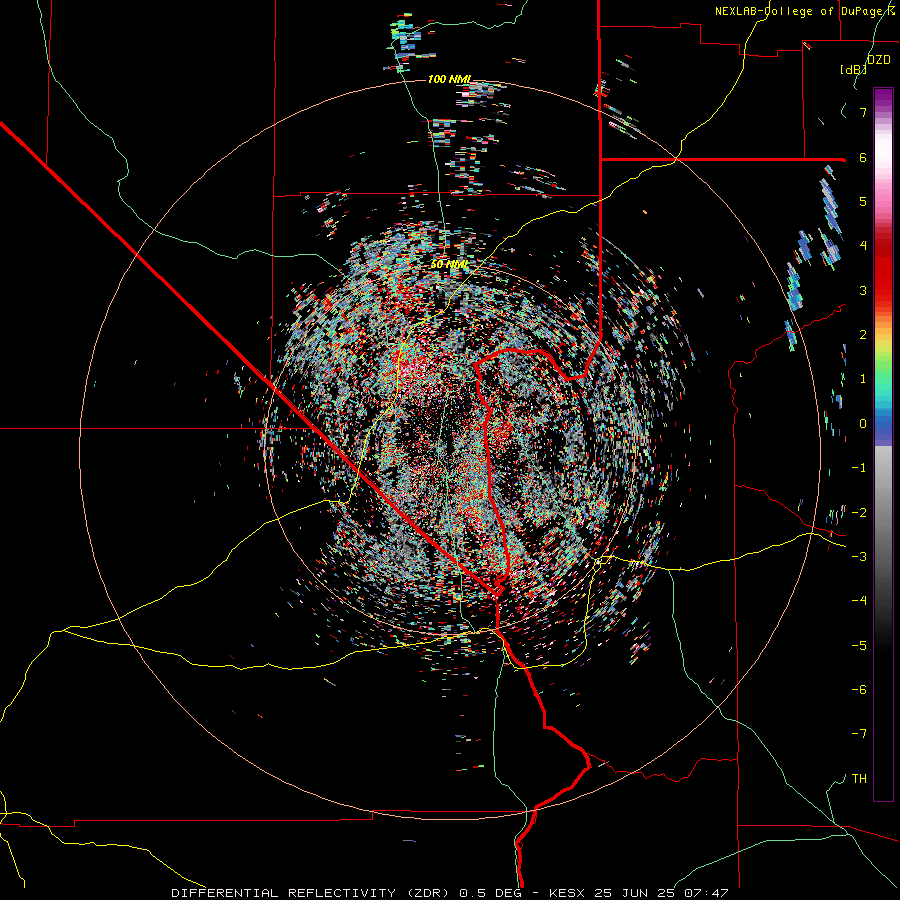
Task: Click the TH threshold label on legend
Action: tap(859, 779)
